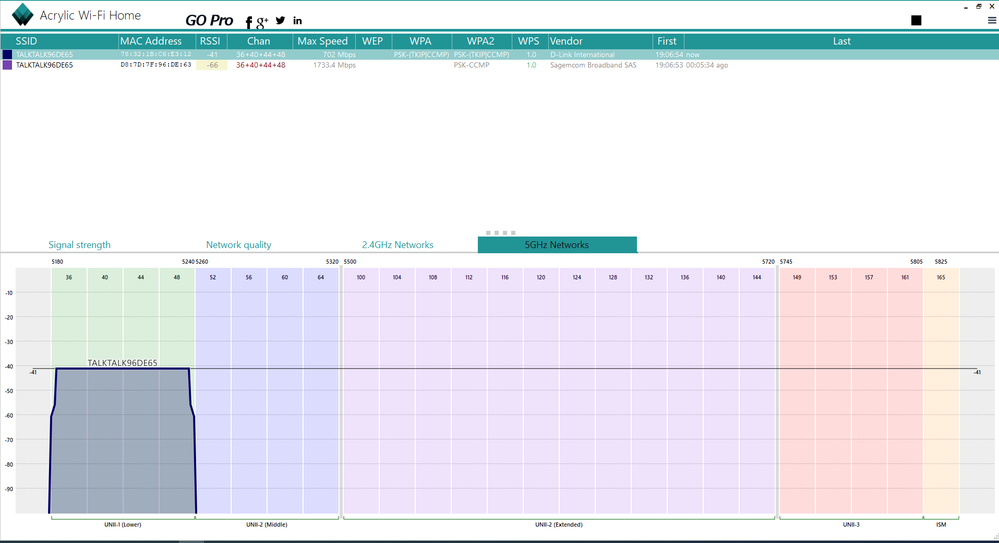Screen dimensions: 999x543
Task: Open the hamburger menu icon
Action: (x=992, y=20)
